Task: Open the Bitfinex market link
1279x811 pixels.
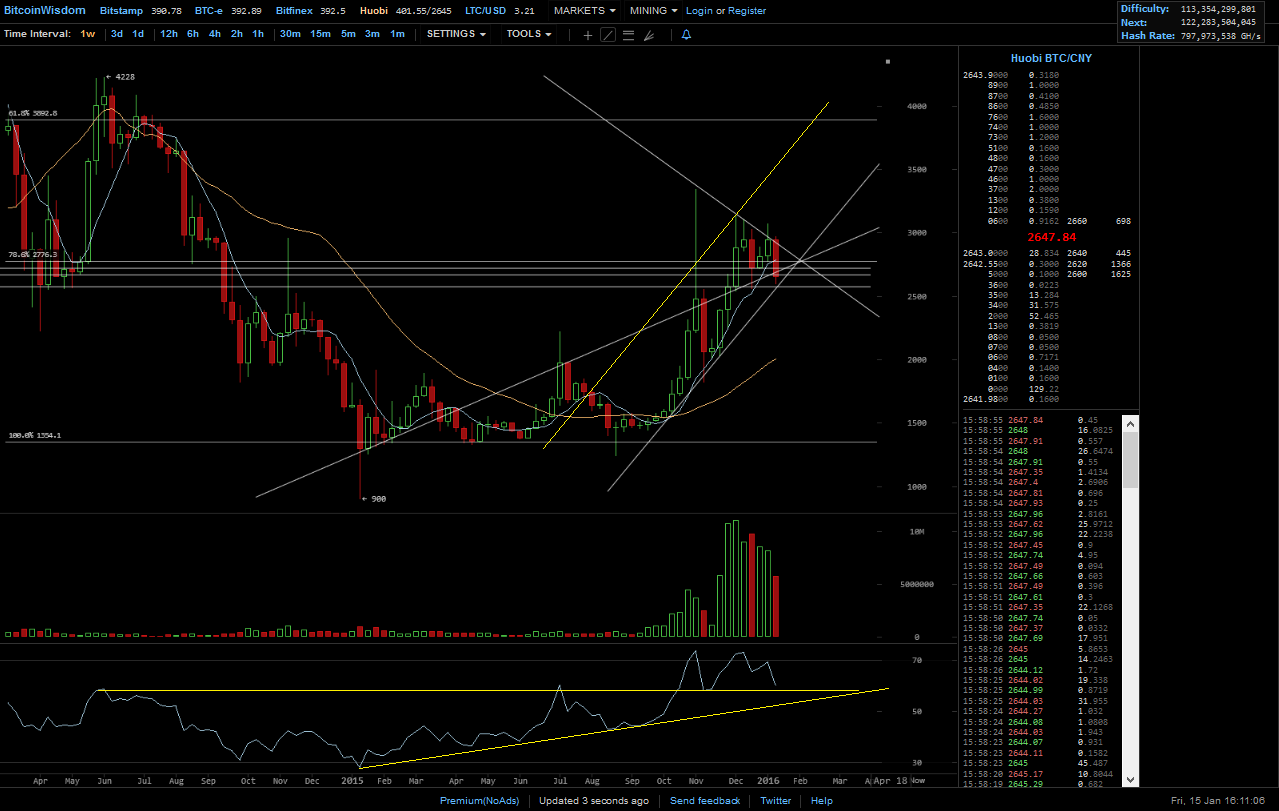Action: (x=310, y=11)
